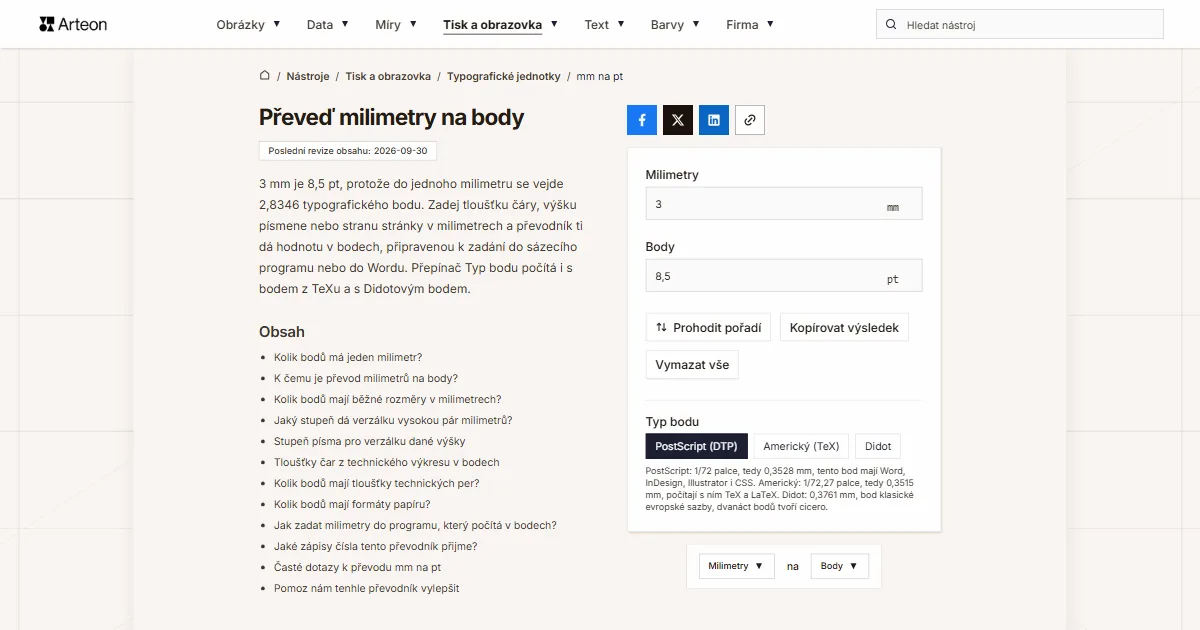Clear everything with Vymazat vše

click(692, 364)
